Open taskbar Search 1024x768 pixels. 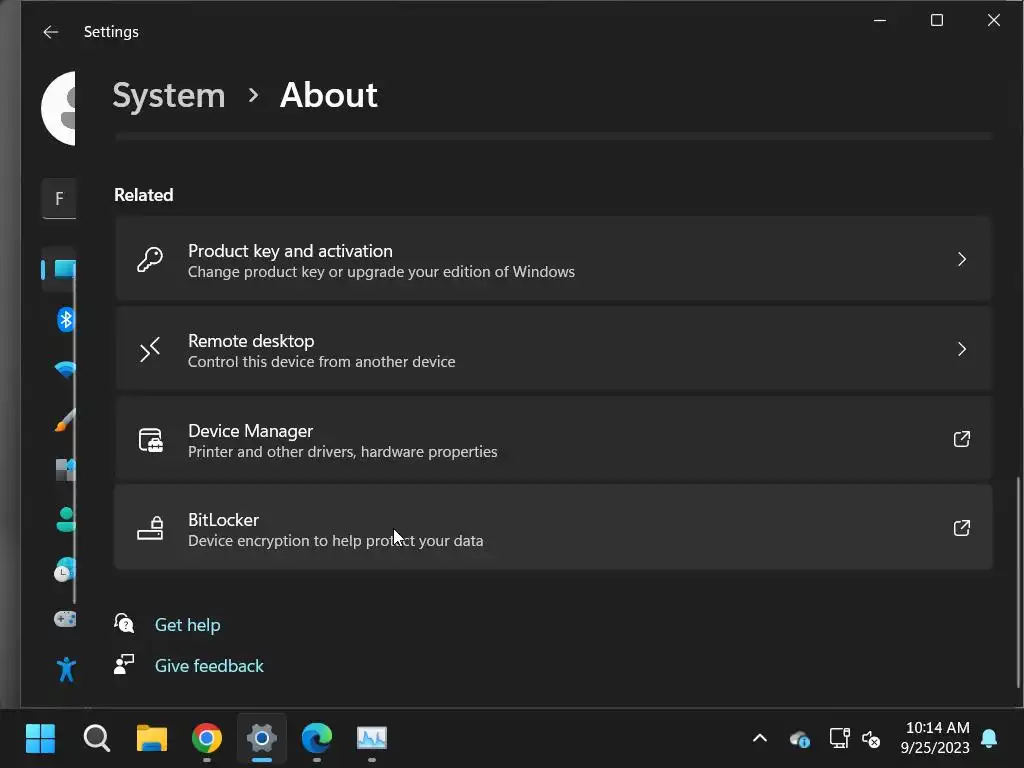tap(97, 739)
